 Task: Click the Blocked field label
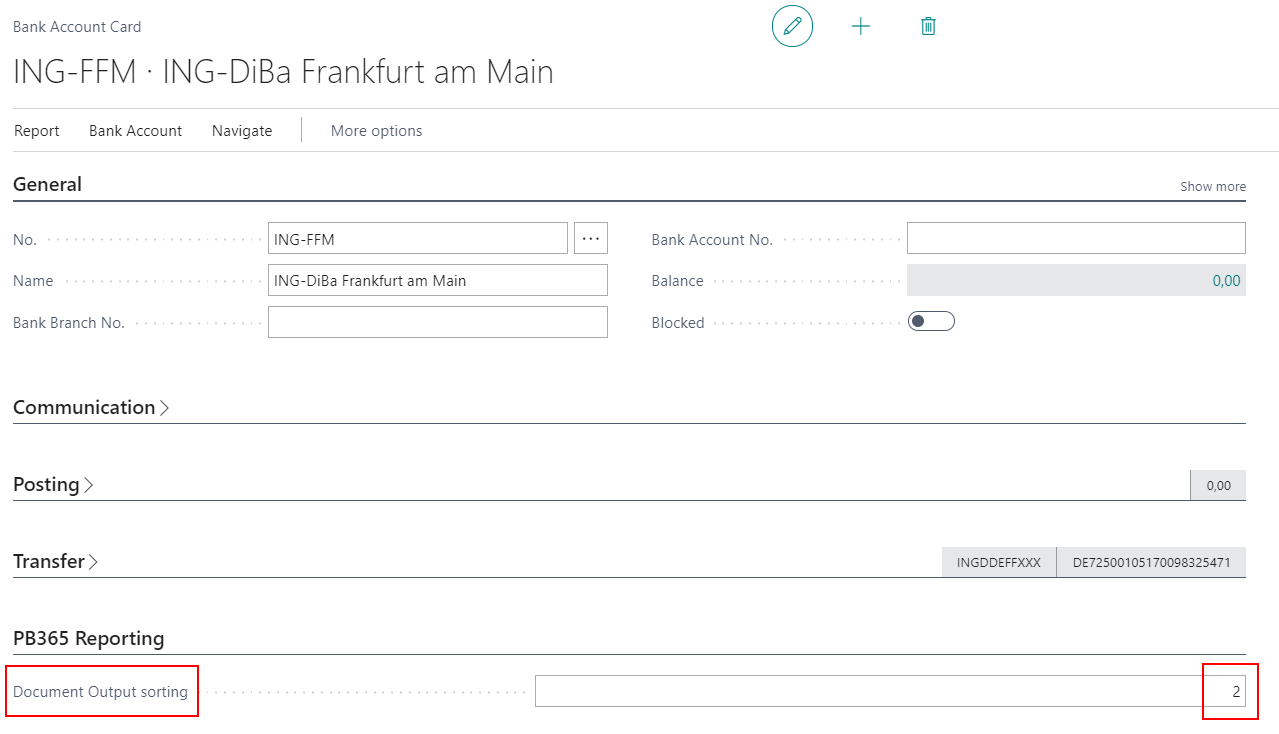678,322
